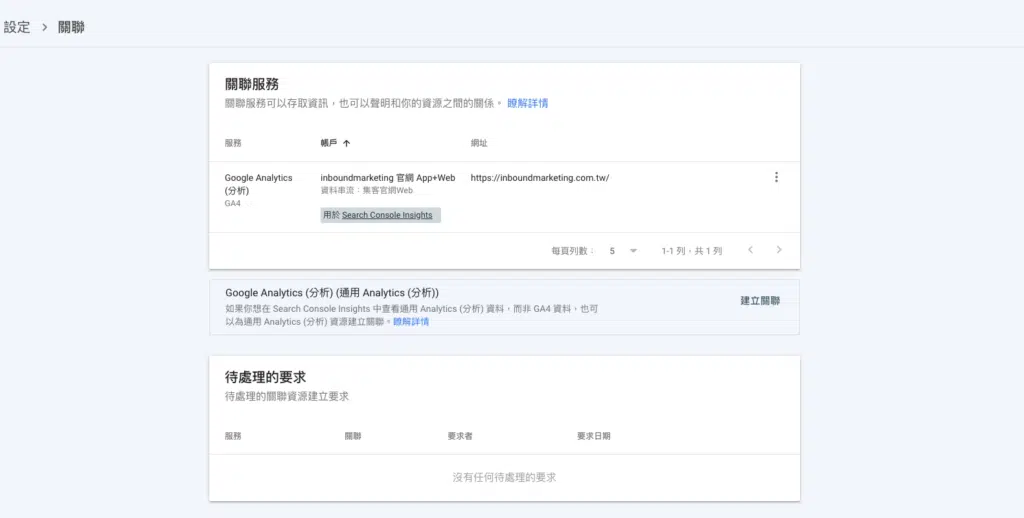Click the 待處理的要求 heading
This screenshot has width=1024, height=518.
point(265,377)
